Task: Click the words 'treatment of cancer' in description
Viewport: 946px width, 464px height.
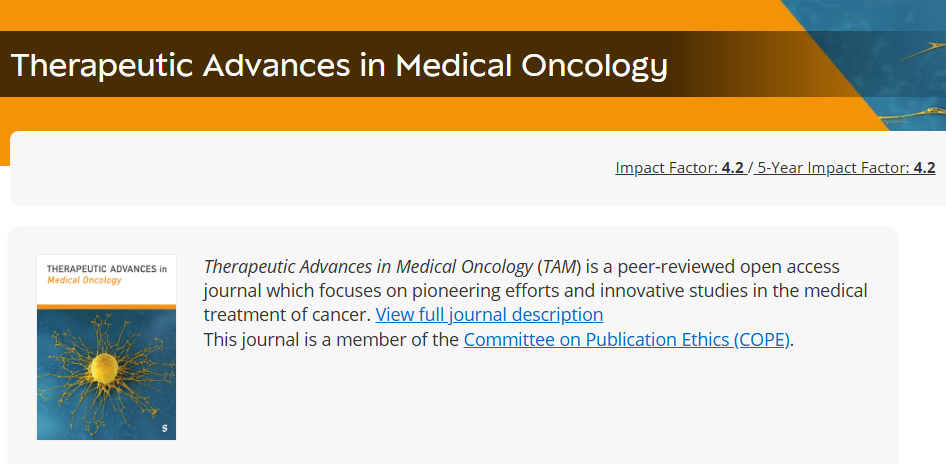Action: tap(286, 315)
